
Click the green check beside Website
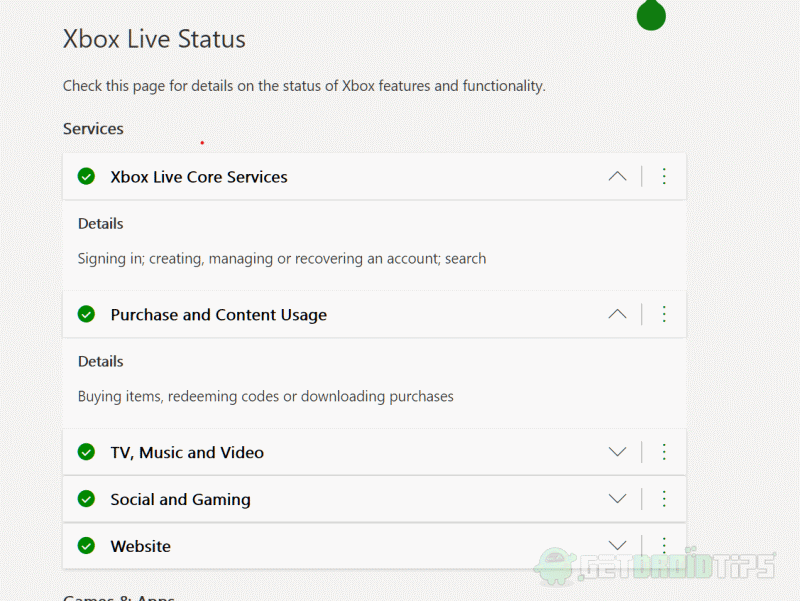pyautogui.click(x=86, y=546)
